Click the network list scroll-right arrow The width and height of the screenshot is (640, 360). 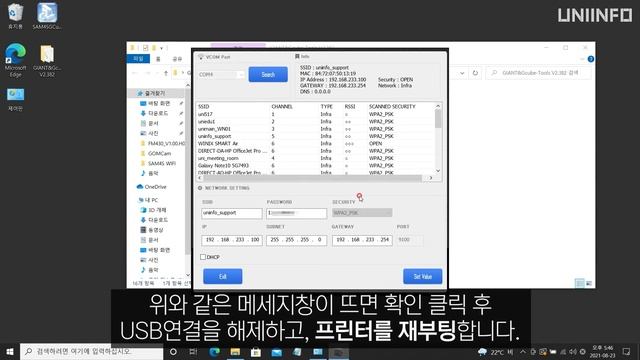[431, 178]
